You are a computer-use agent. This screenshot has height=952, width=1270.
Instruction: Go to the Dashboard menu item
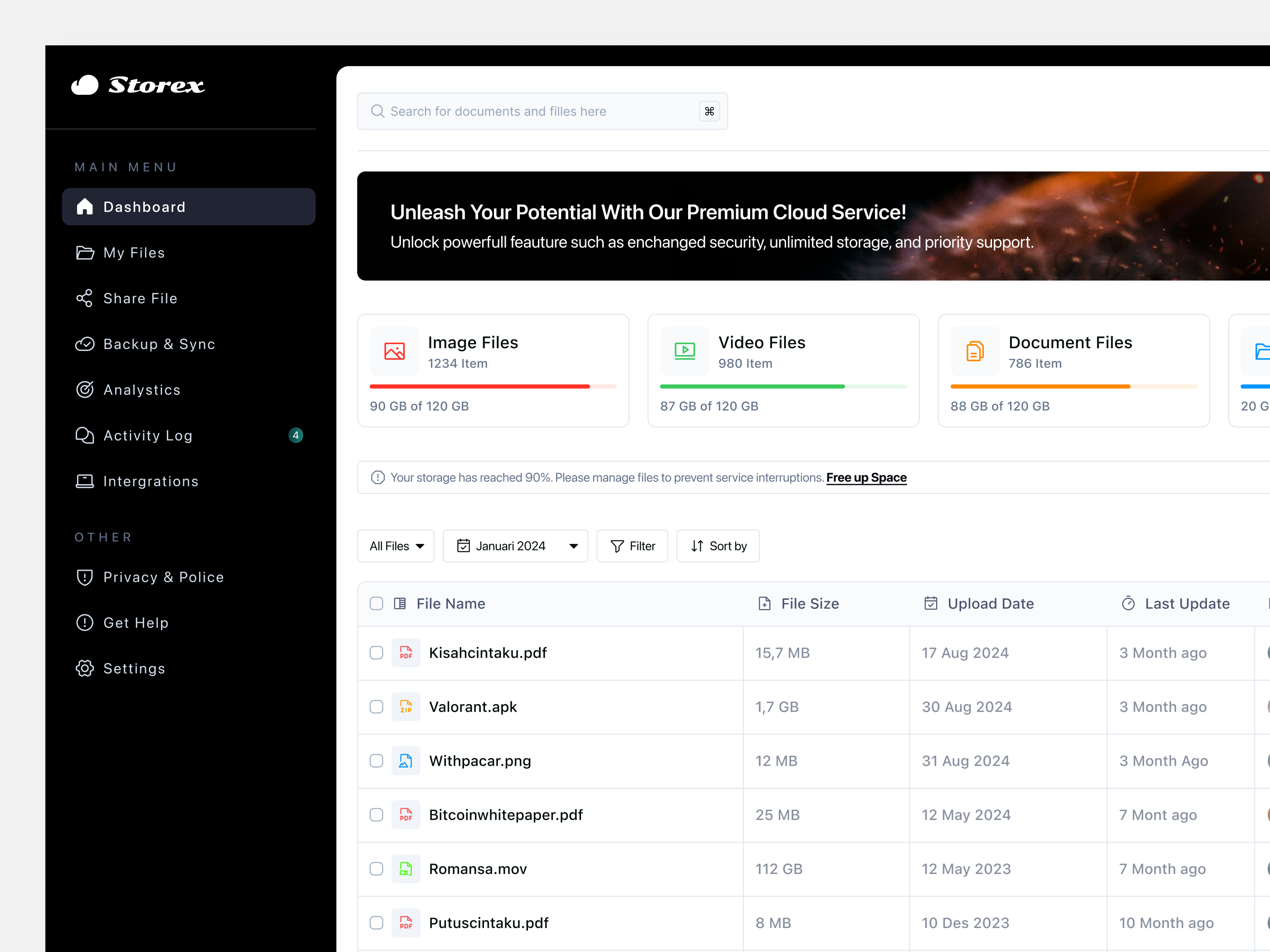pyautogui.click(x=143, y=207)
